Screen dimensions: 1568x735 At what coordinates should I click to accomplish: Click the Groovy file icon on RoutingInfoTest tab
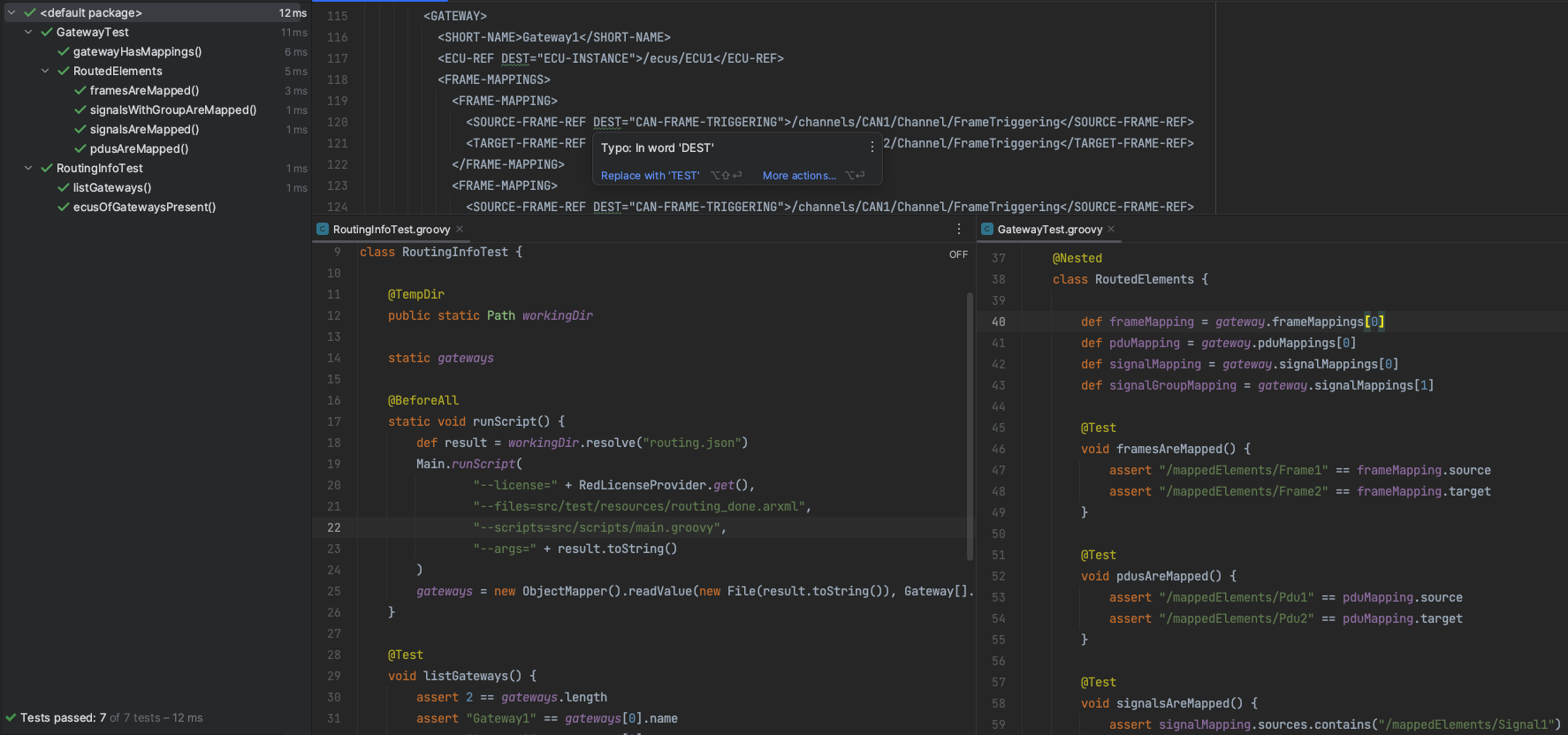tap(323, 229)
